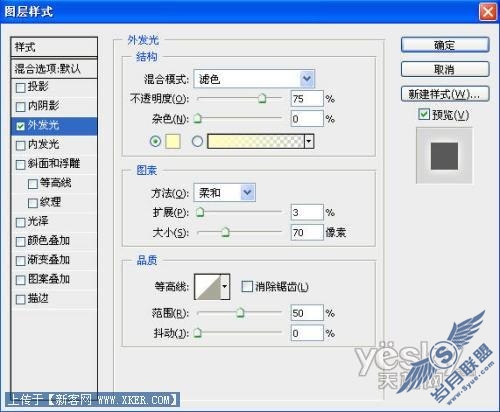Click the 确定 OK button
The height and width of the screenshot is (412, 500).
pyautogui.click(x=445, y=45)
